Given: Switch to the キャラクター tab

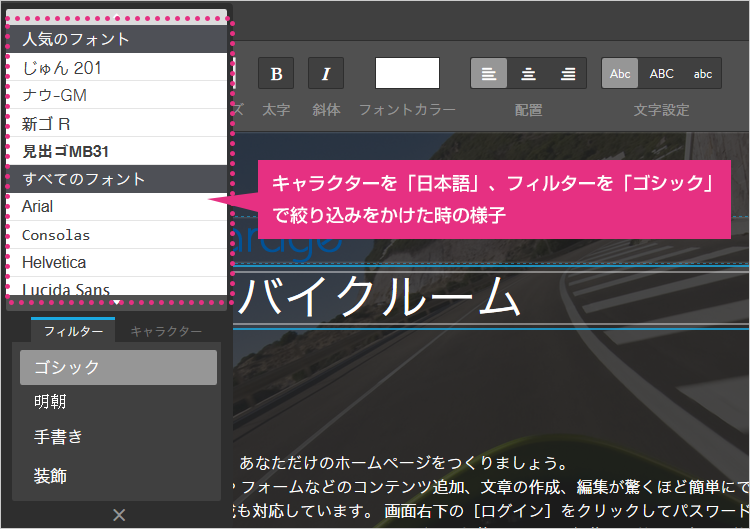Looking at the screenshot, I should (x=166, y=331).
